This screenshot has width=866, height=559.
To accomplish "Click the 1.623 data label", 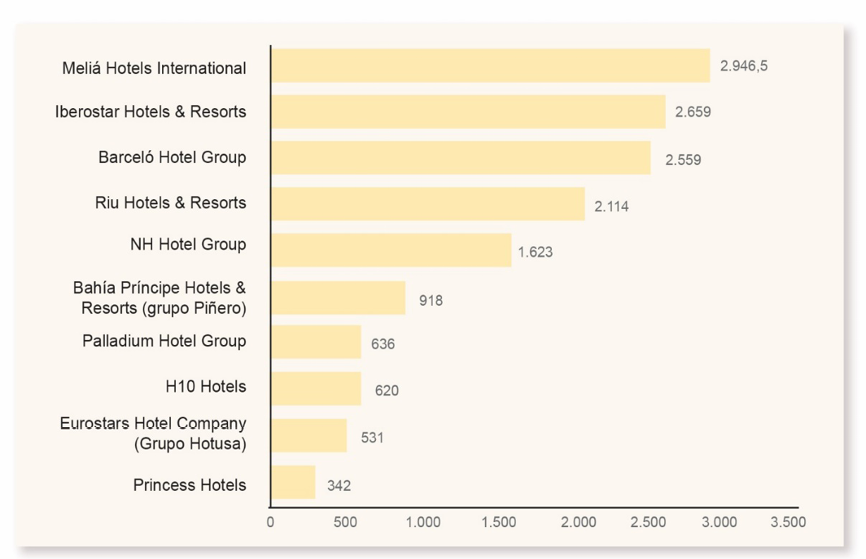I will point(535,252).
